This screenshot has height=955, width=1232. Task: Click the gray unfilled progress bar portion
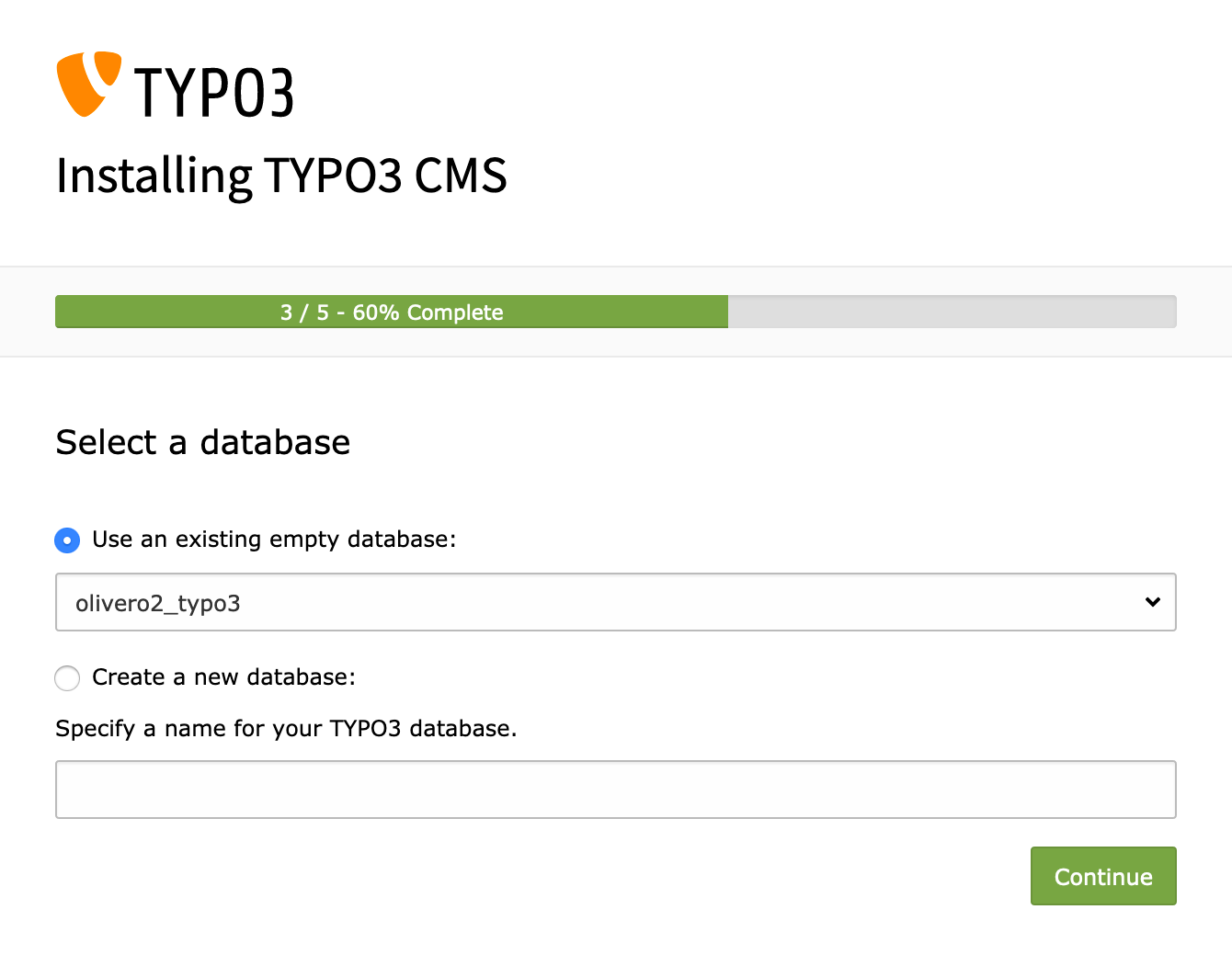point(952,312)
